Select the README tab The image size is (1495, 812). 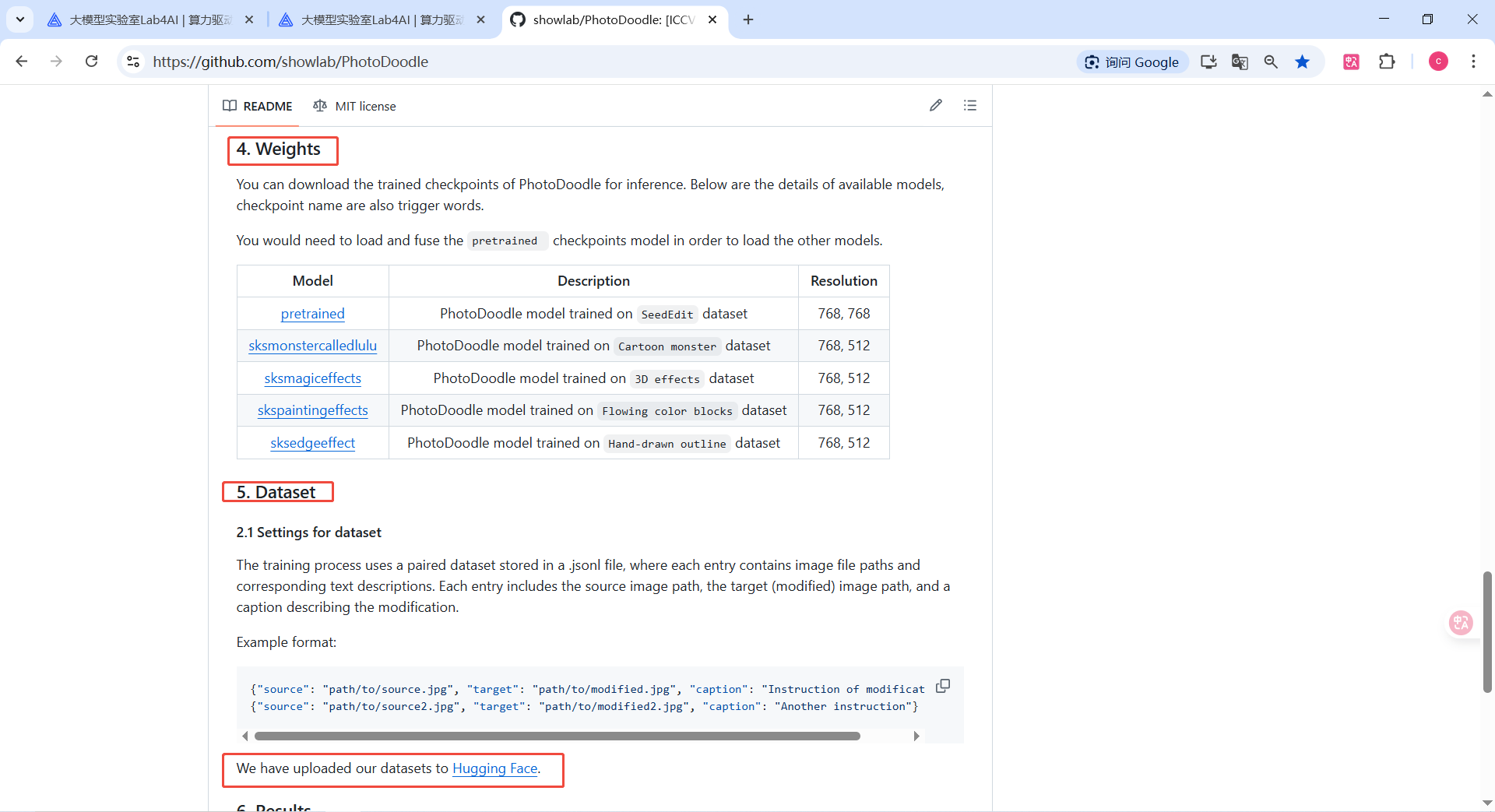pyautogui.click(x=258, y=106)
